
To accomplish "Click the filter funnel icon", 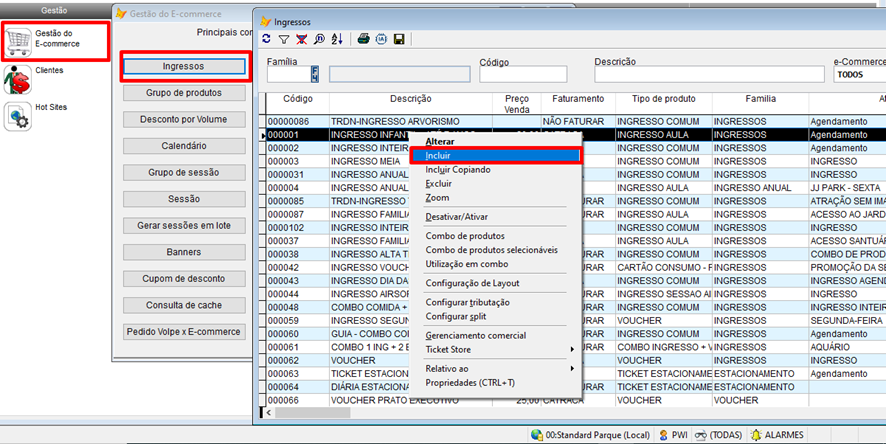I will pyautogui.click(x=283, y=39).
